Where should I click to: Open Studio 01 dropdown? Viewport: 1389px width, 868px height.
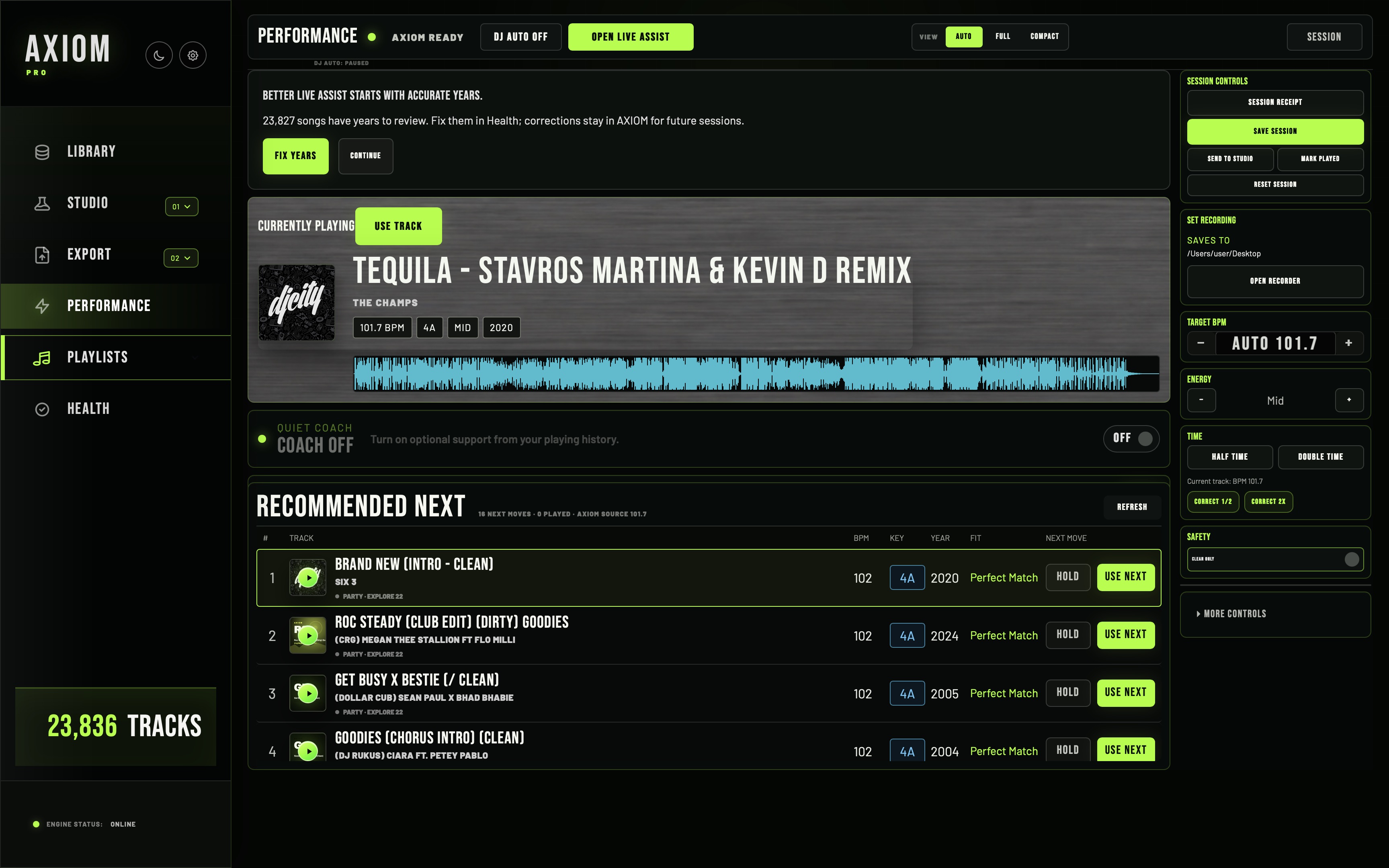(x=181, y=207)
